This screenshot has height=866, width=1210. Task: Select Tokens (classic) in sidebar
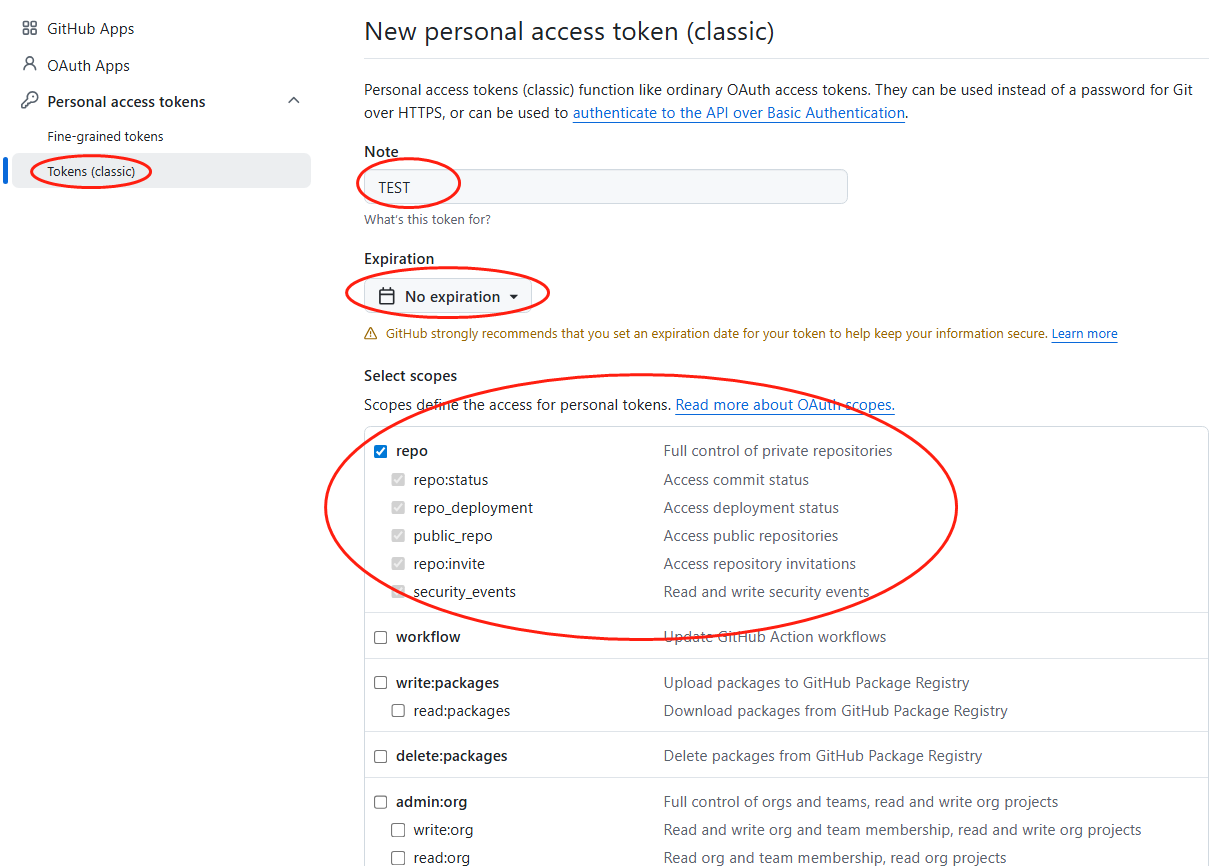click(x=91, y=171)
